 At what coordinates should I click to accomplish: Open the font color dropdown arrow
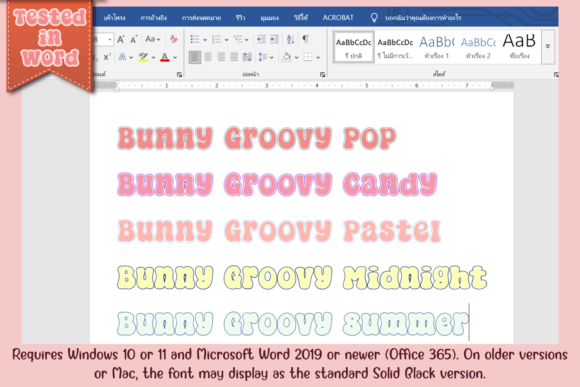click(175, 58)
